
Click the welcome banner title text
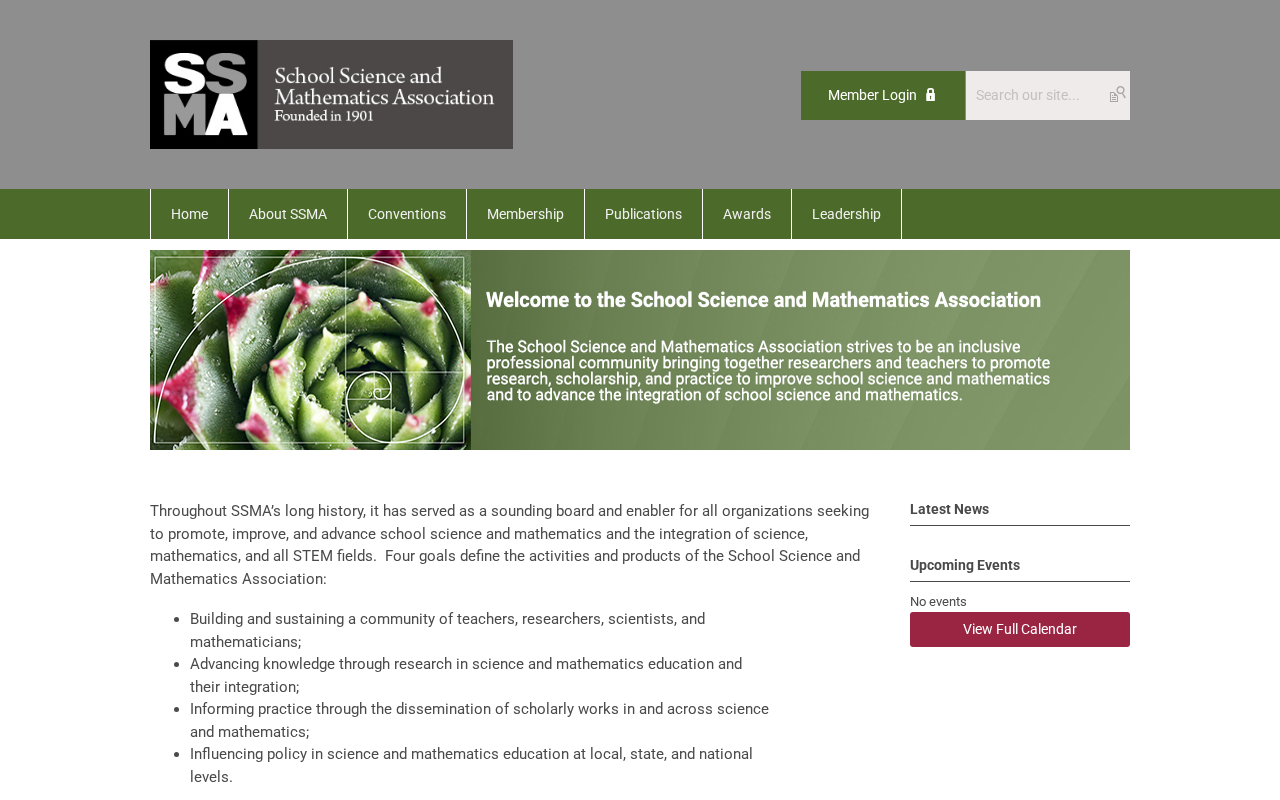pos(763,300)
